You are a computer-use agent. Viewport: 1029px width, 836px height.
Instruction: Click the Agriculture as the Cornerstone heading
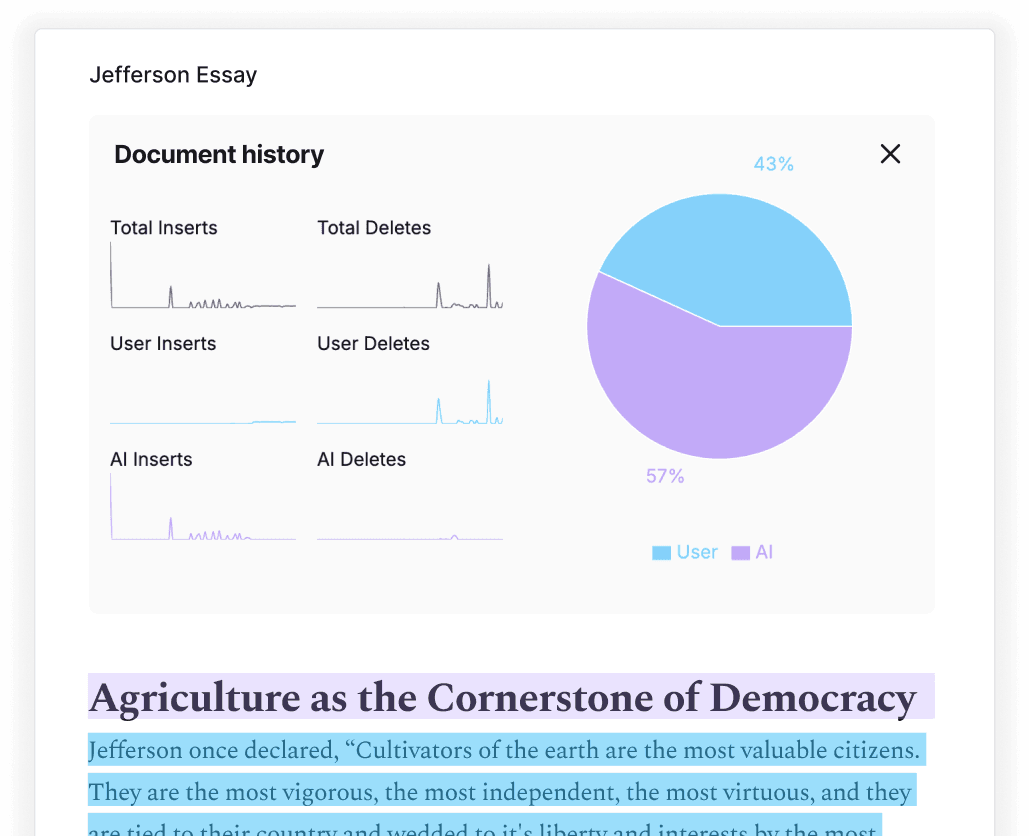pyautogui.click(x=502, y=697)
